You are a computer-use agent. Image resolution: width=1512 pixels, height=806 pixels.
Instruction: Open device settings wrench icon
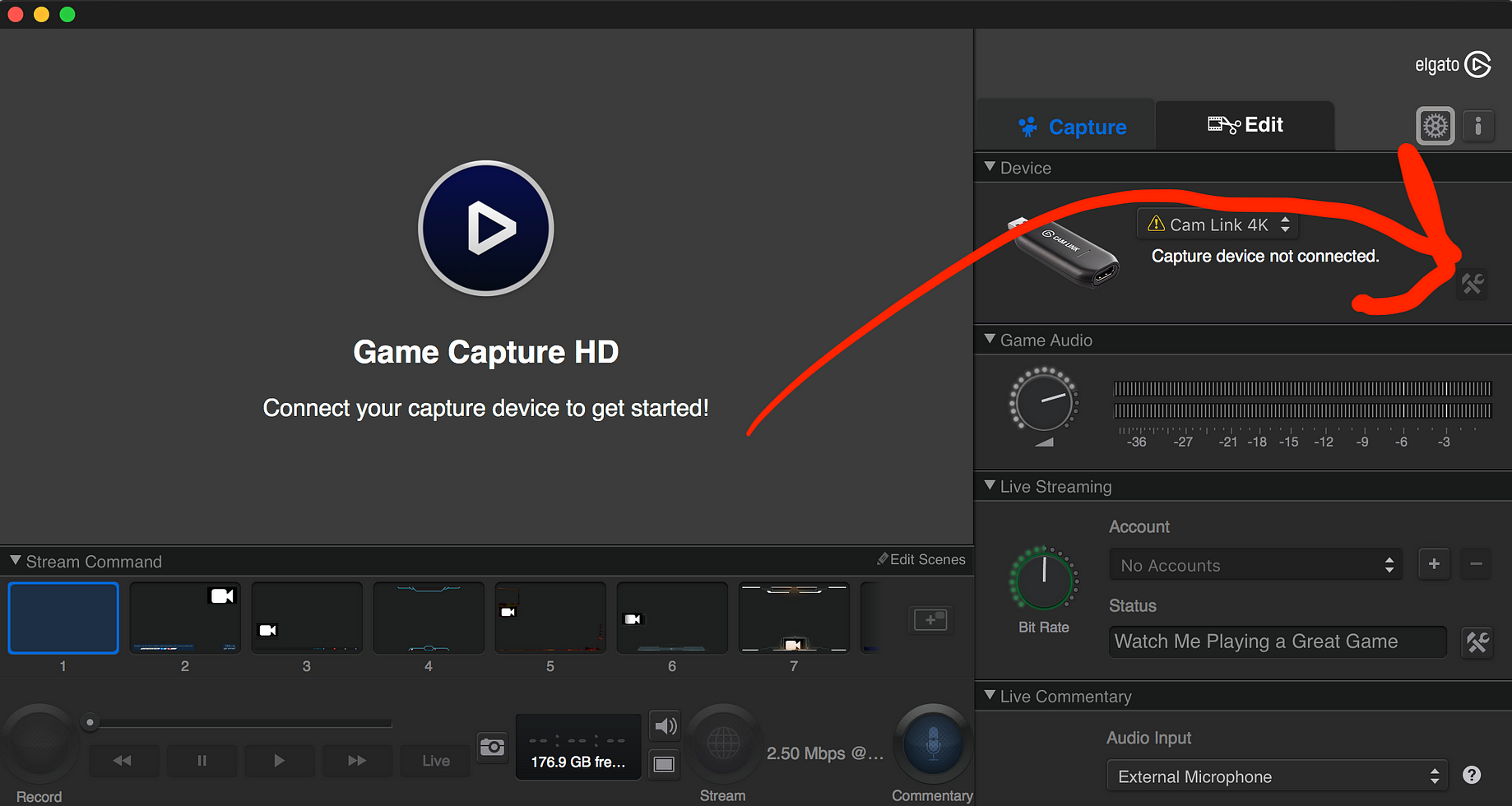pos(1473,285)
